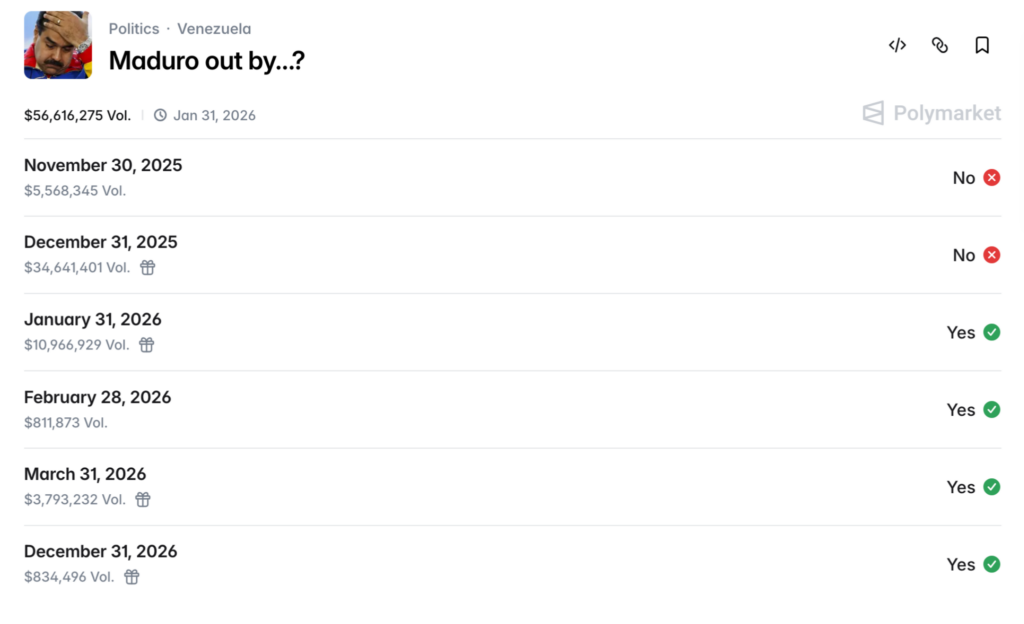The width and height of the screenshot is (1024, 624).
Task: Open the Politics category link
Action: click(x=134, y=29)
